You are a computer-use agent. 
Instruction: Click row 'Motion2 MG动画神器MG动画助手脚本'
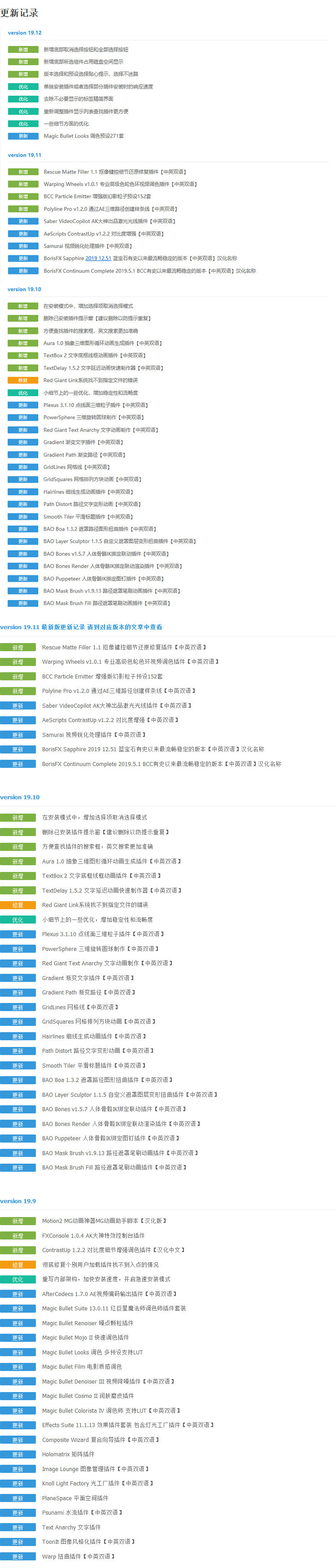104,1221
